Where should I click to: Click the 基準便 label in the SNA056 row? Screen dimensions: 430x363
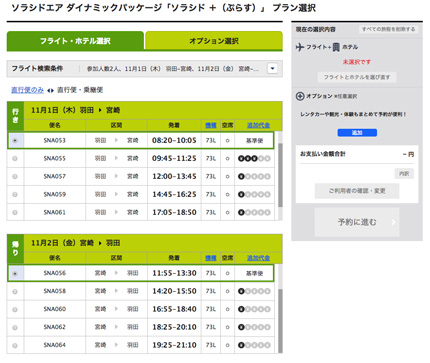255,273
